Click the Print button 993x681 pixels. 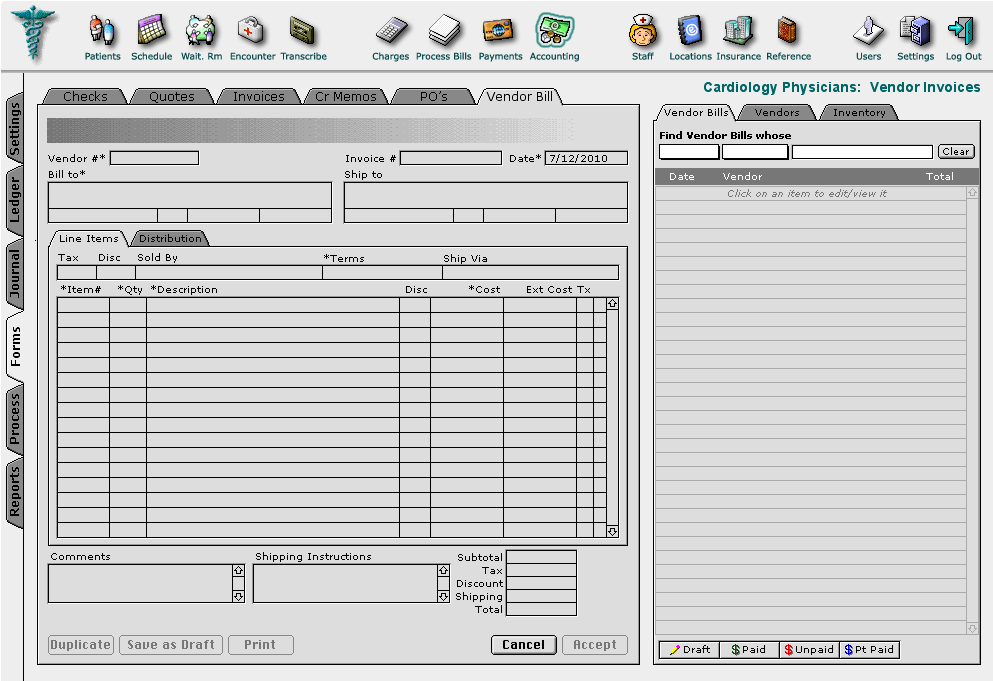(x=260, y=645)
